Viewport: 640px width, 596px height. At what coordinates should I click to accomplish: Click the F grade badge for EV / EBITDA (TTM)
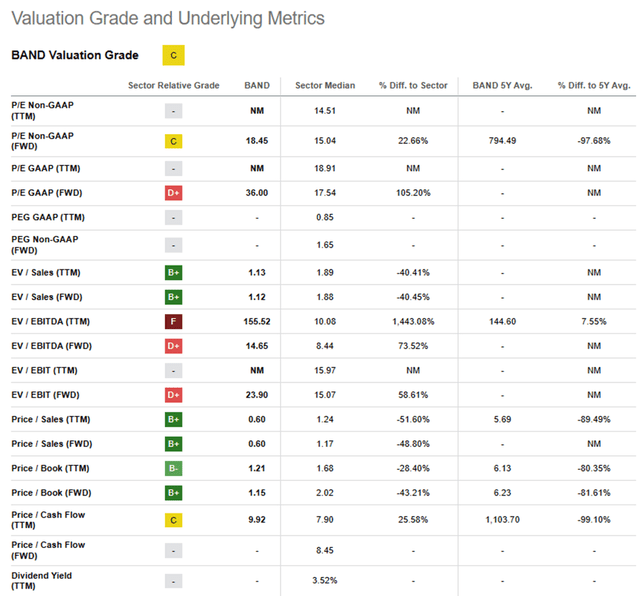173,321
